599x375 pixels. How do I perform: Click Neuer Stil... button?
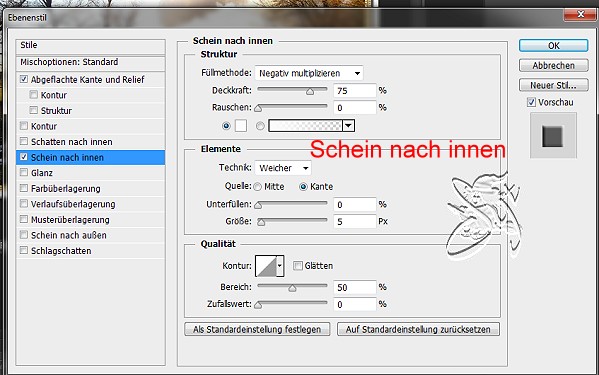tap(554, 85)
